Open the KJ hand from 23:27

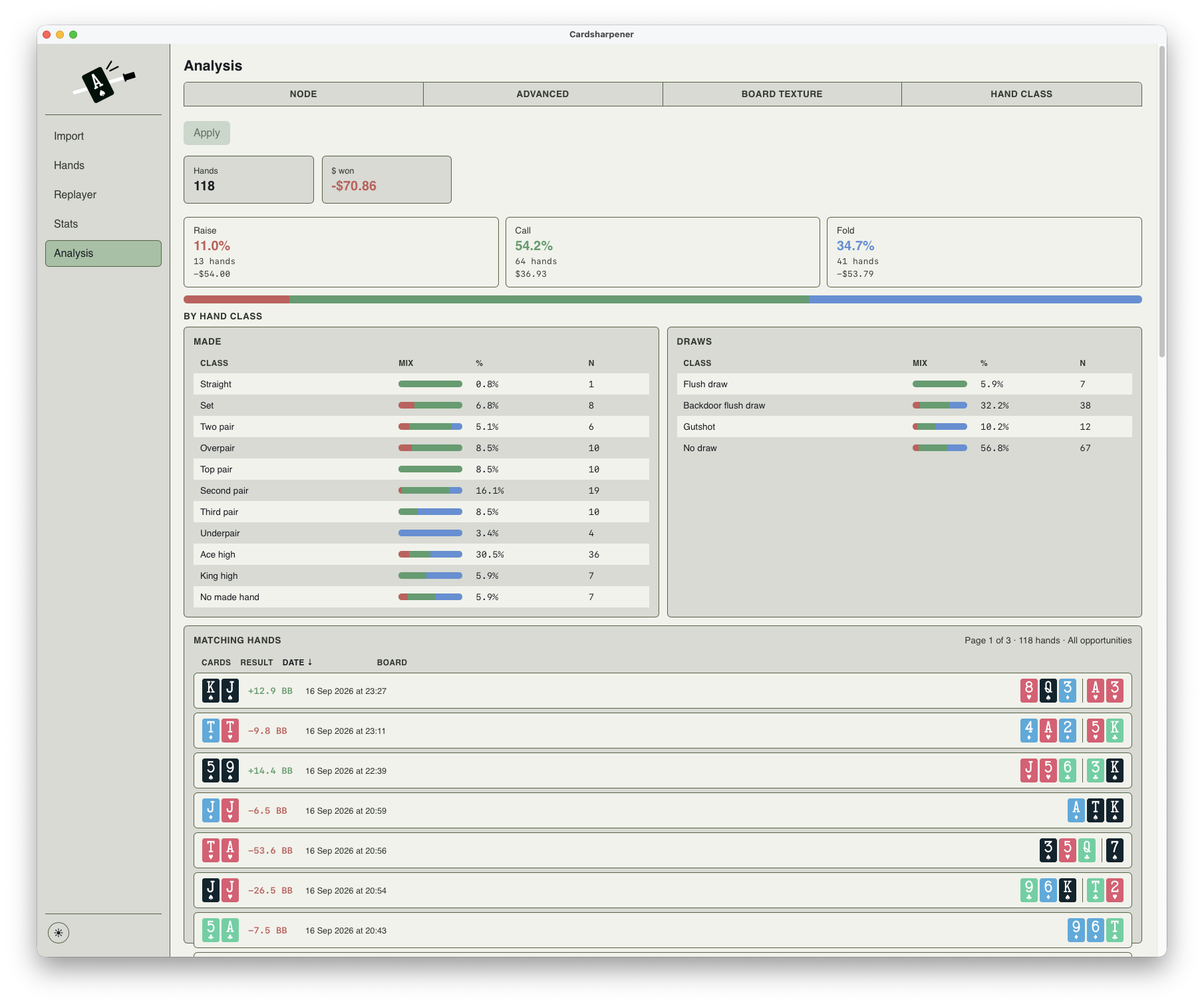pyautogui.click(x=663, y=691)
